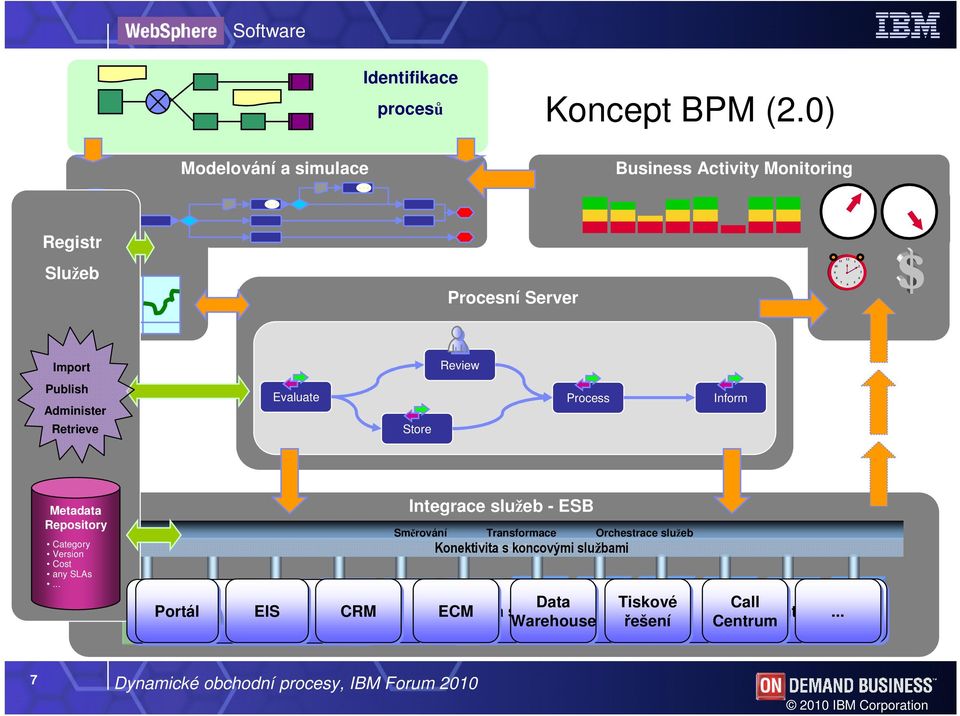Click the orange arrow from Procesní Server to Monitoring
This screenshot has height=716, width=960.
point(793,307)
